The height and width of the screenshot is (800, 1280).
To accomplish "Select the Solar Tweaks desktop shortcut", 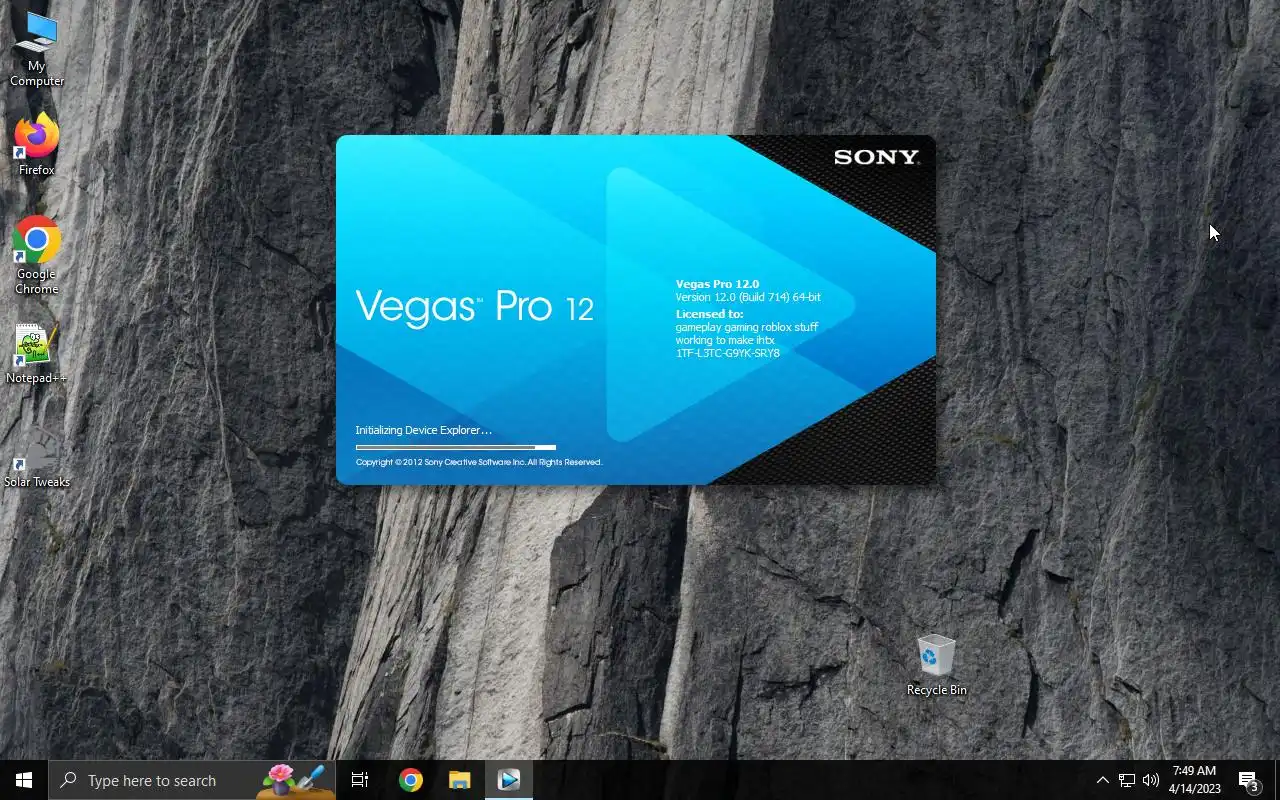I will (x=36, y=458).
